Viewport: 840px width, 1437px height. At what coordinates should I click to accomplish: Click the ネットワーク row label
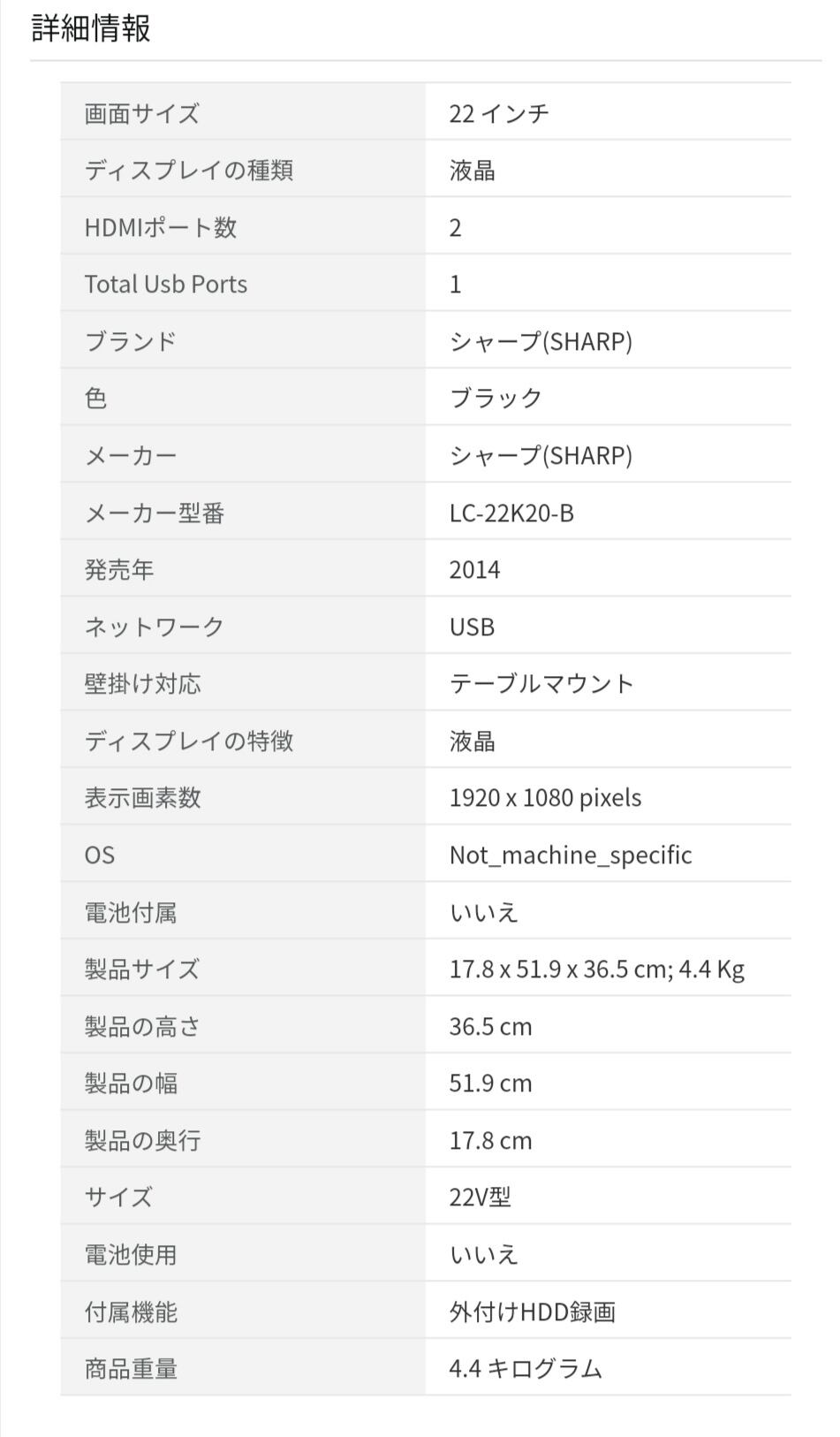[x=154, y=627]
